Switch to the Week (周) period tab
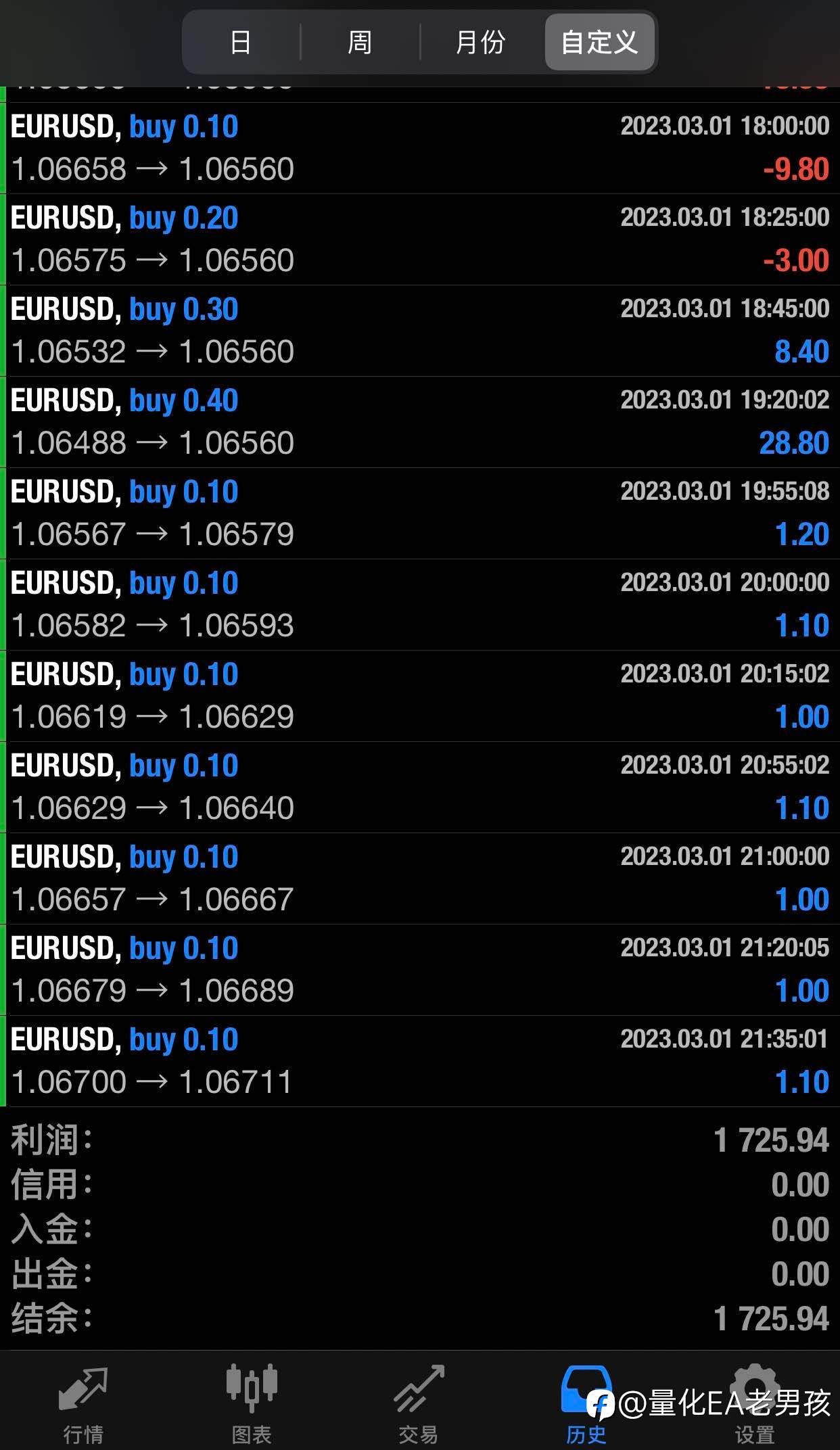The height and width of the screenshot is (1450, 840). click(360, 42)
